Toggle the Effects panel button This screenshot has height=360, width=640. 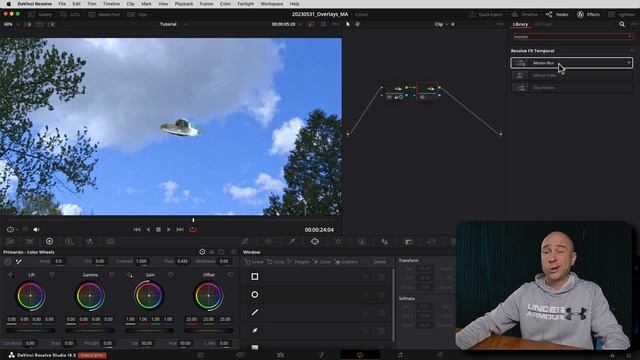[588, 14]
